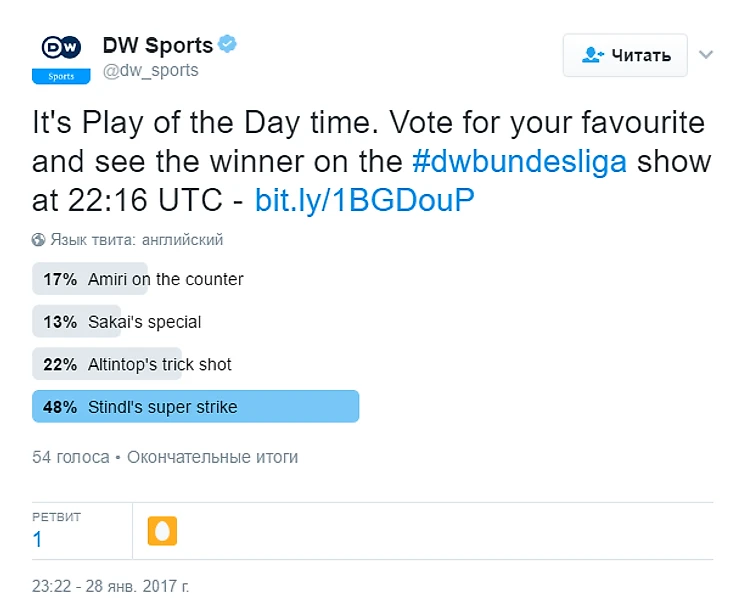Expand the tweet options chevron
Viewport: 730px width, 608px height.
click(706, 54)
